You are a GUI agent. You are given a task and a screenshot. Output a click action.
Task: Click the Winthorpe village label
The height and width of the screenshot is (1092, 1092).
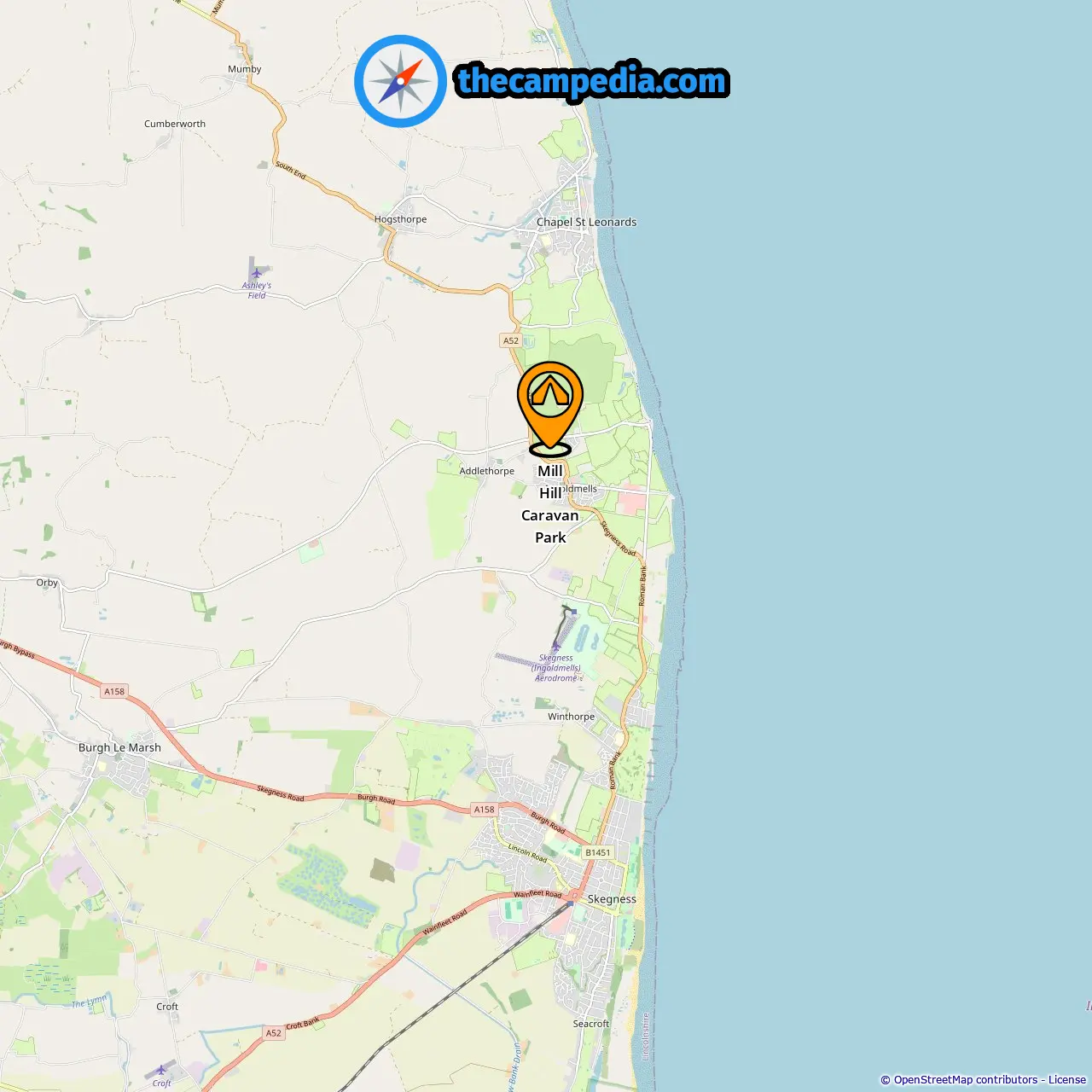tap(571, 717)
